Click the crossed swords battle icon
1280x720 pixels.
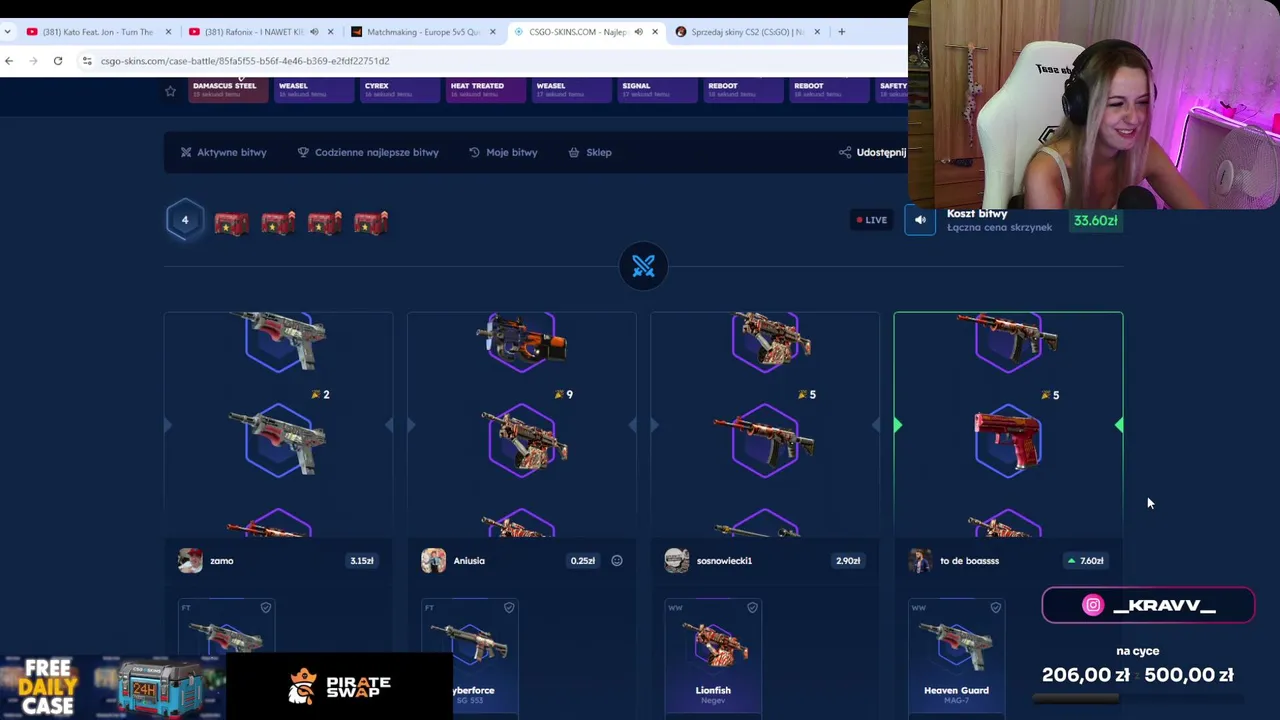[x=643, y=266]
